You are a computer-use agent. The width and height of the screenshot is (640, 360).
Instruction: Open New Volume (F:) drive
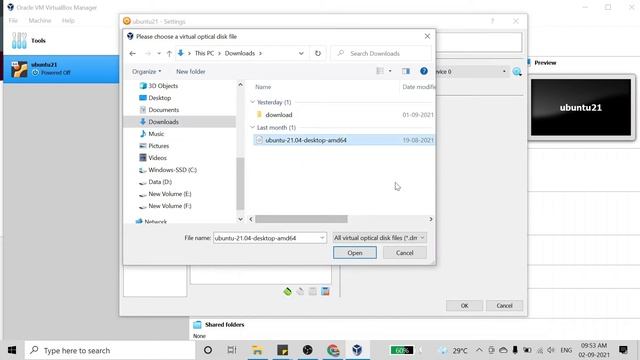click(x=169, y=206)
